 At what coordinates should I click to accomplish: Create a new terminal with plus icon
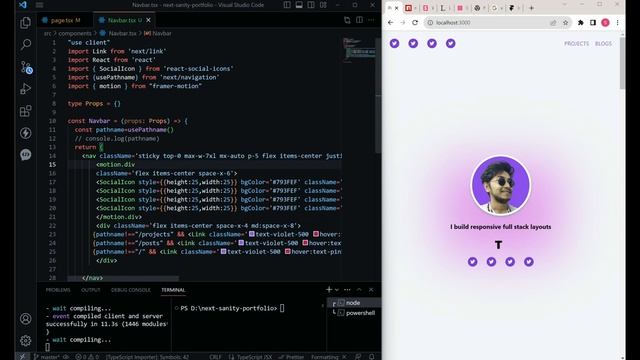(329, 289)
